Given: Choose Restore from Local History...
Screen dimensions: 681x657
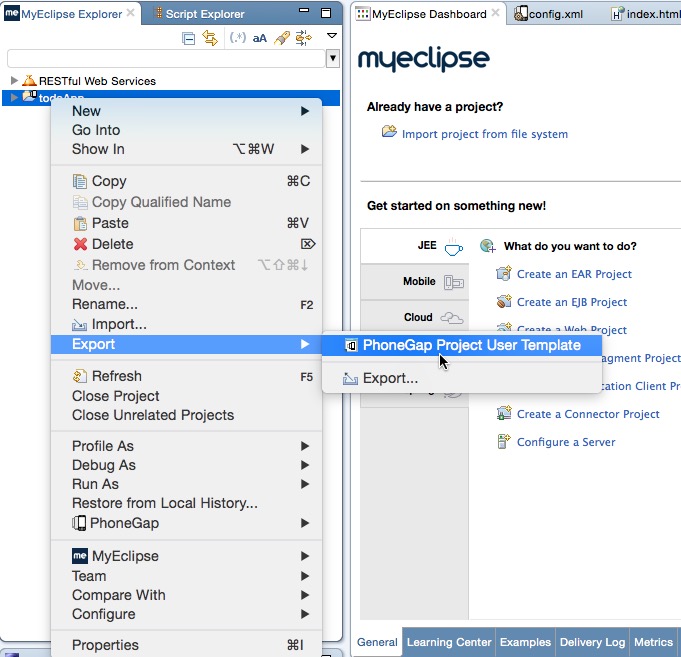Looking at the screenshot, I should click(x=186, y=503).
